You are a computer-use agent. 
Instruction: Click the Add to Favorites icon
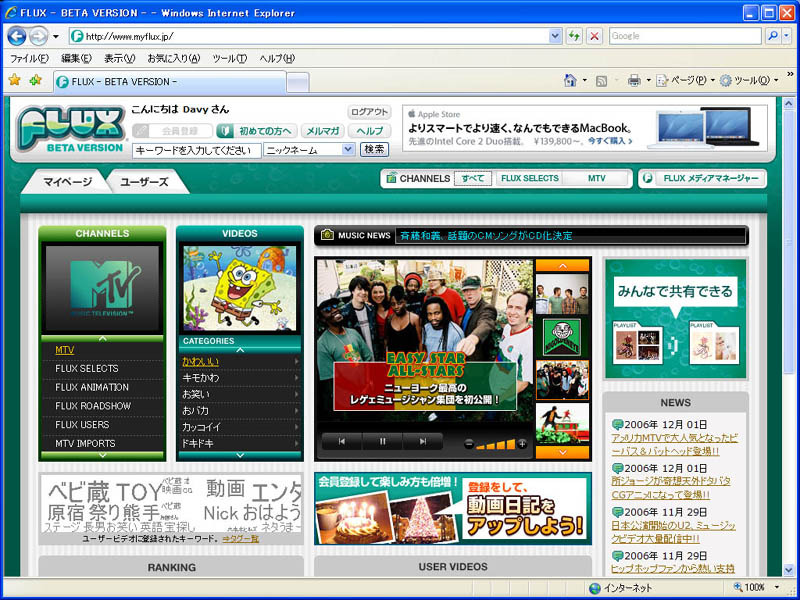click(36, 80)
